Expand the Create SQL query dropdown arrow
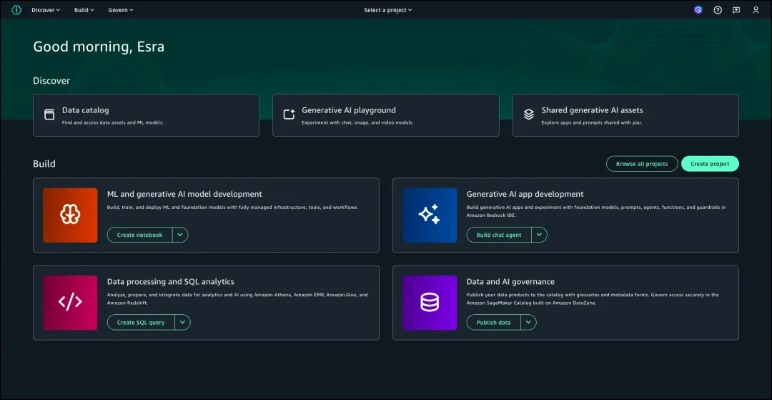The height and width of the screenshot is (400, 772). (x=183, y=322)
